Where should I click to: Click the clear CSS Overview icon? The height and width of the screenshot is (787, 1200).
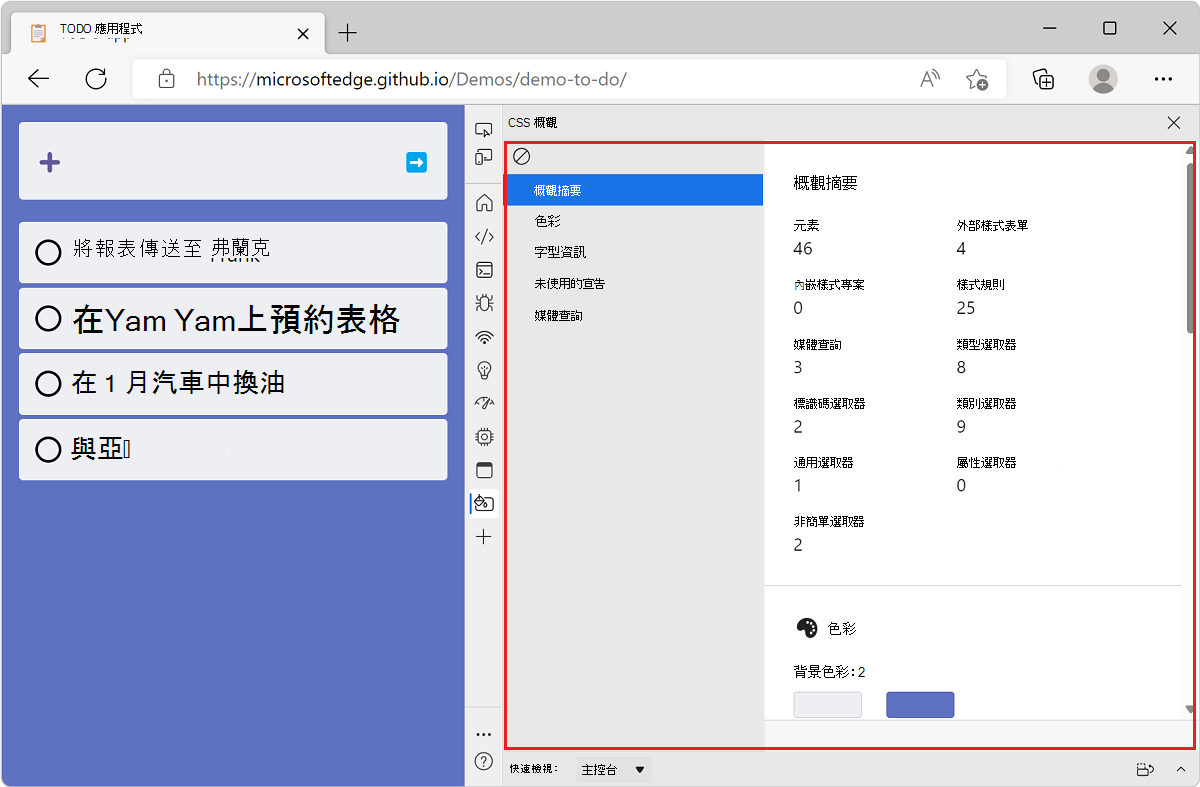(522, 156)
